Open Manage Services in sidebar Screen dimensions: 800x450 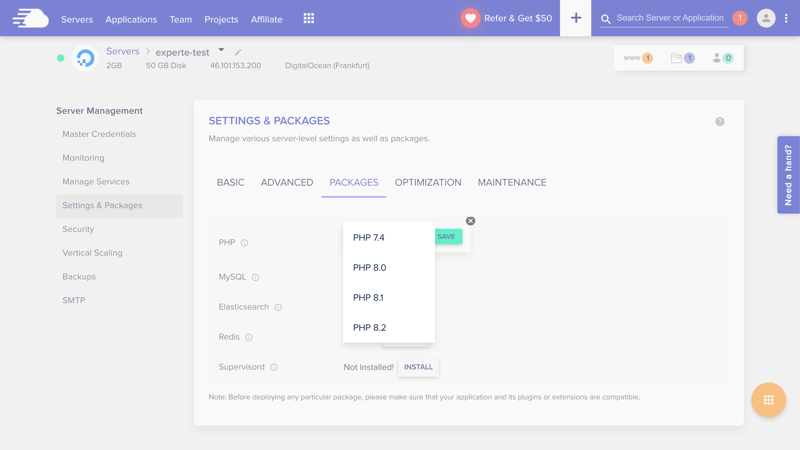(x=96, y=182)
